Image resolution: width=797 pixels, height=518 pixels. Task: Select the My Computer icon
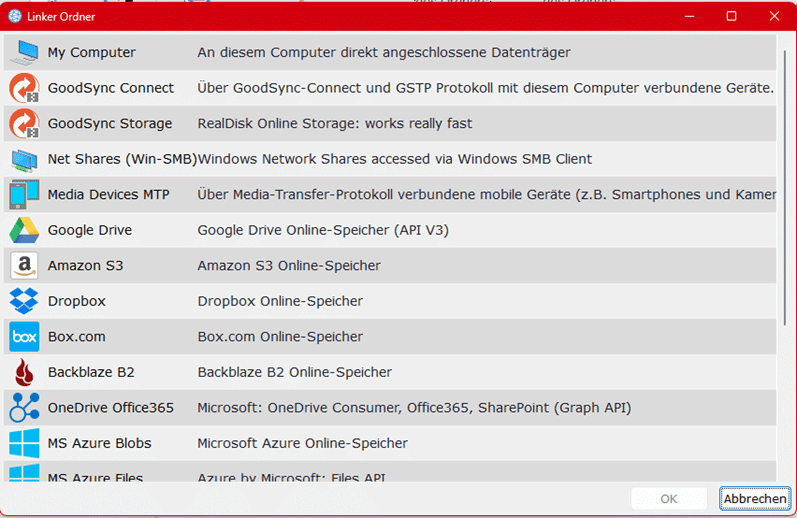(x=24, y=52)
